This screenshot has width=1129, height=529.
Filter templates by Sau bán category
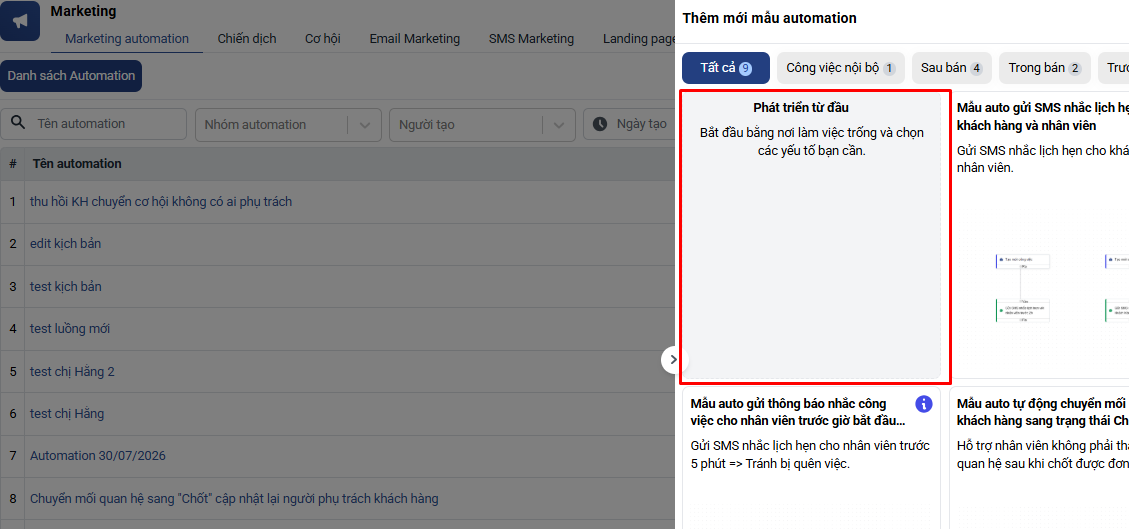click(x=952, y=68)
